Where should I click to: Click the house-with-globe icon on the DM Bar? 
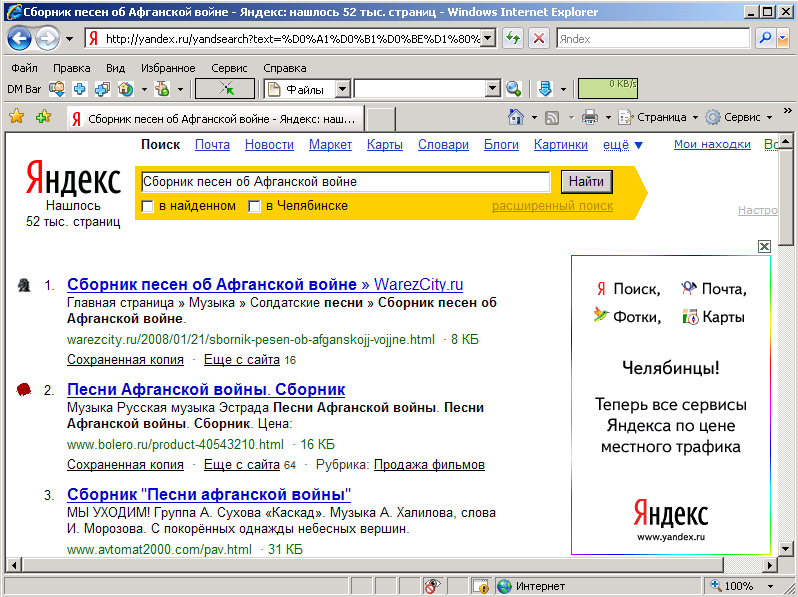pos(126,89)
